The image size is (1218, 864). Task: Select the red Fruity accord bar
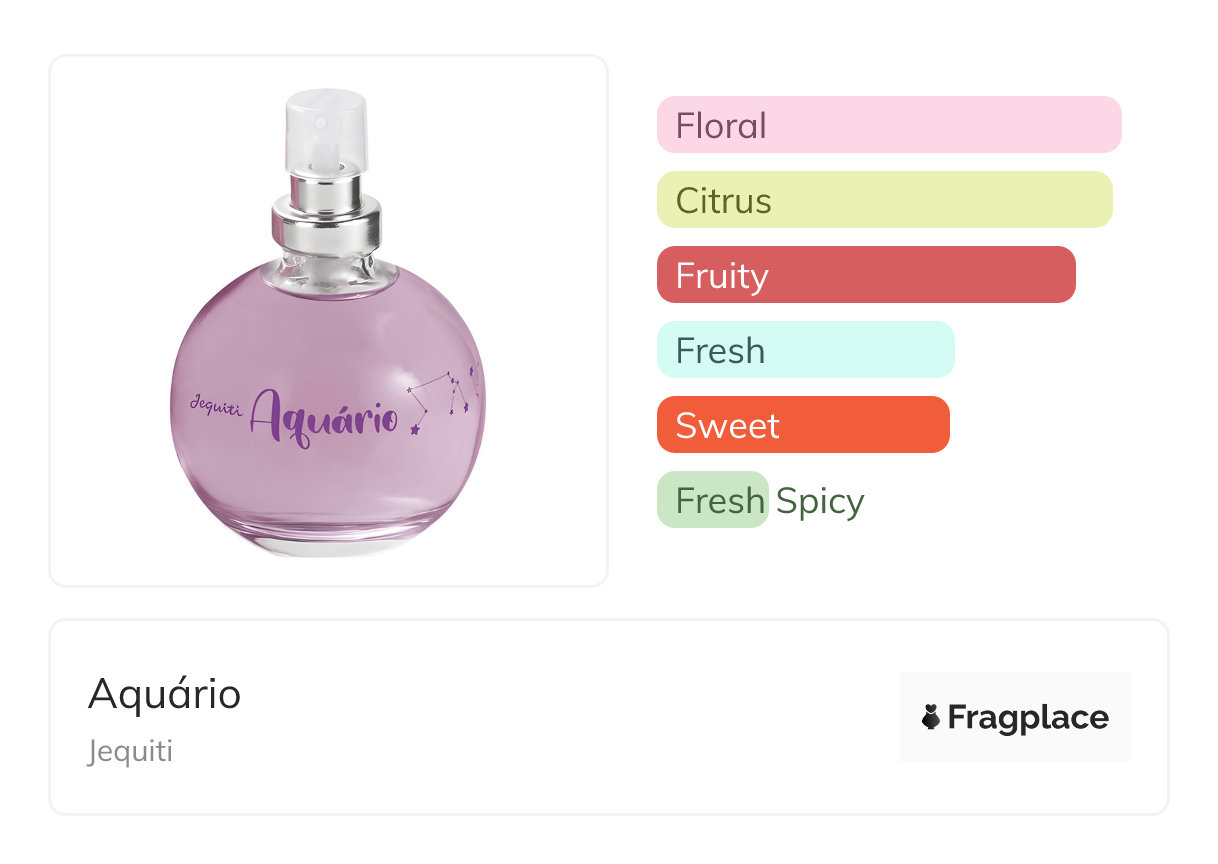865,275
